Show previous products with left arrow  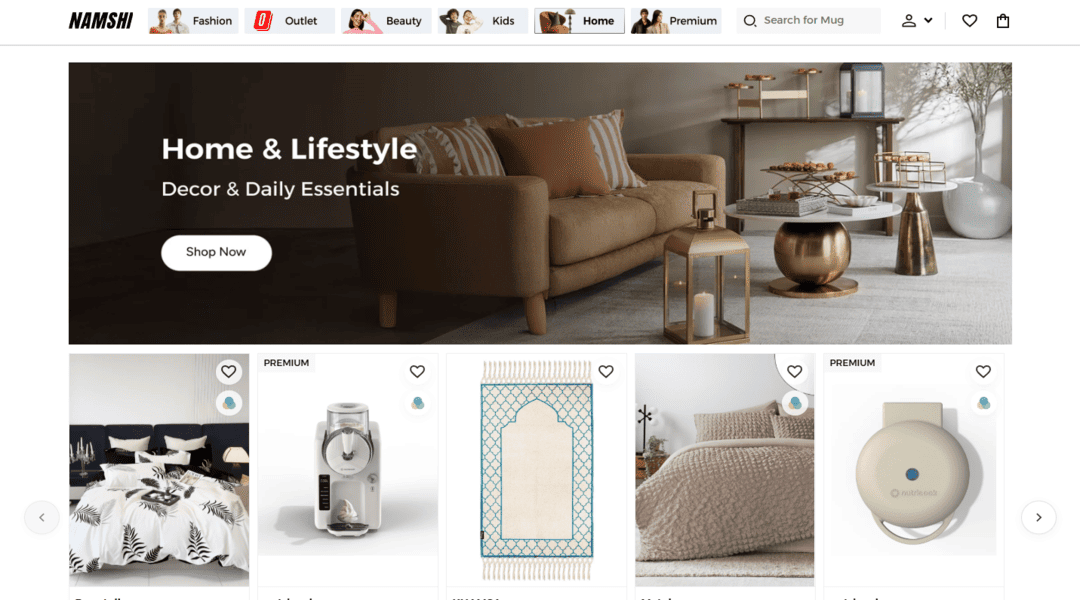42,517
